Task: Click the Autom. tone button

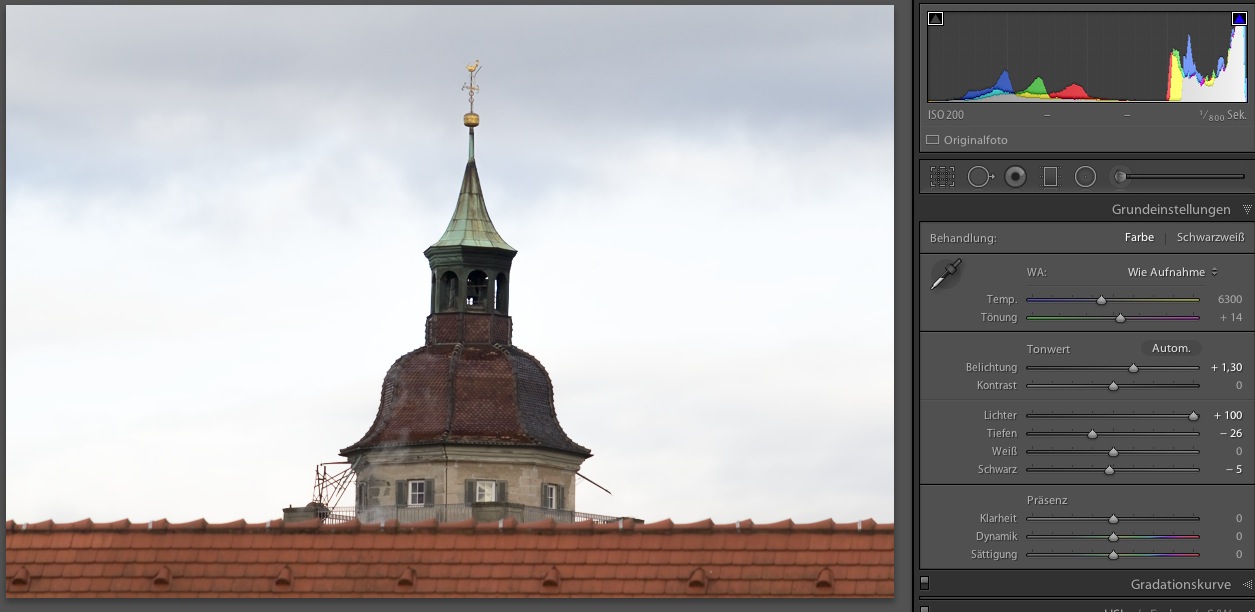Action: 1171,348
